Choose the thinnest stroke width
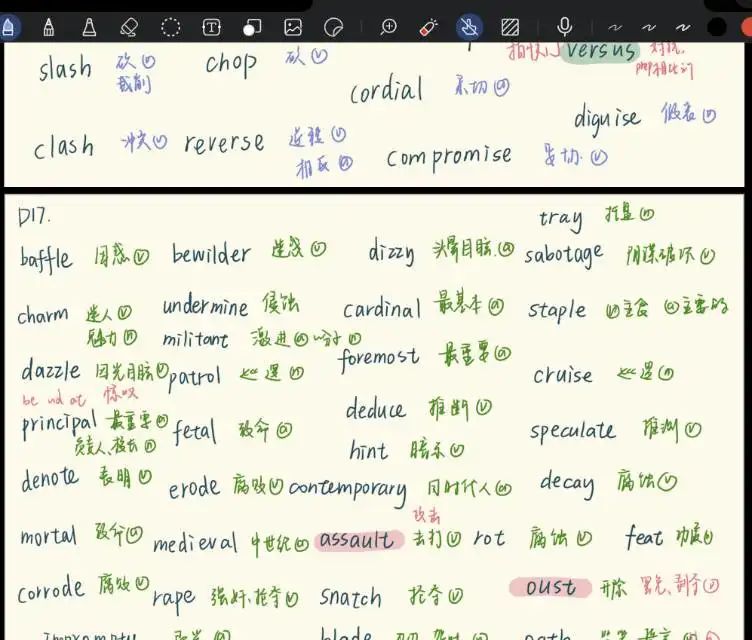The image size is (752, 640). coord(616,27)
